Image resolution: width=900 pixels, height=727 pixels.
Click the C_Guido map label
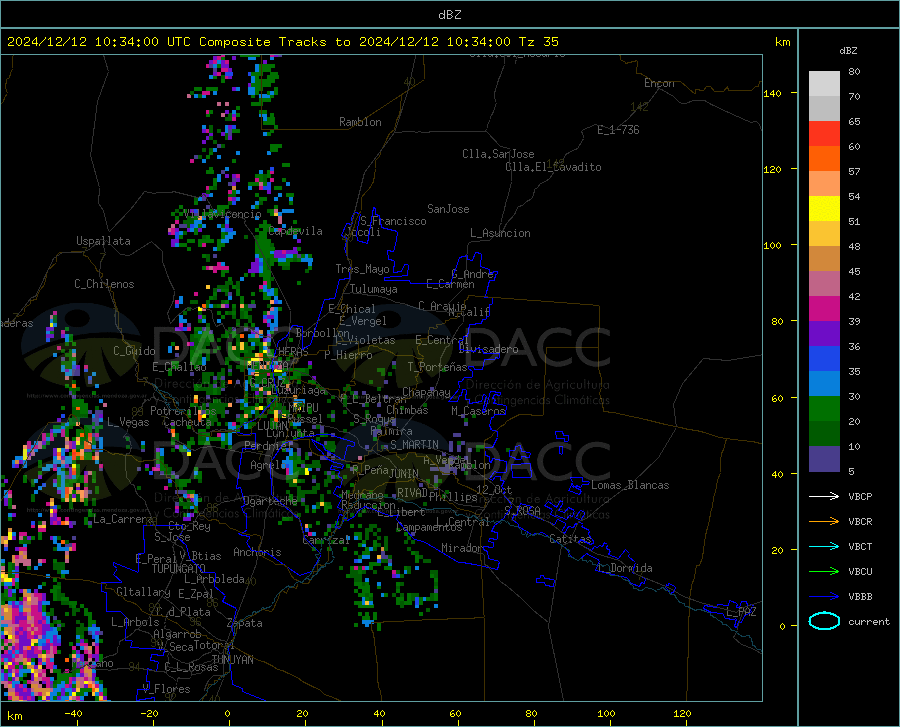pyautogui.click(x=134, y=351)
